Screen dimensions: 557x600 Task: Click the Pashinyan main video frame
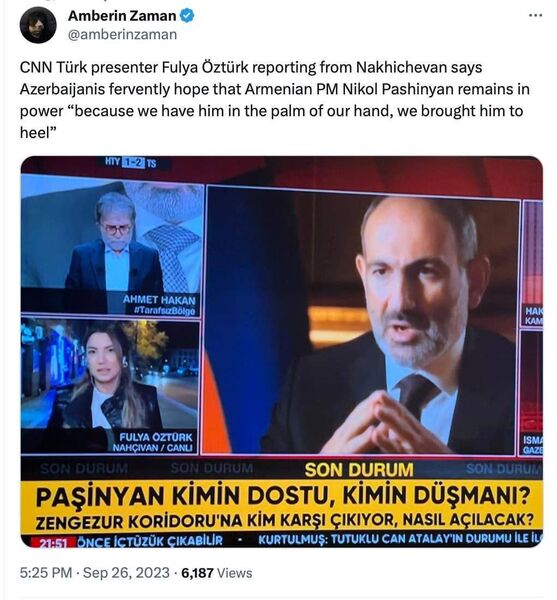(361, 321)
